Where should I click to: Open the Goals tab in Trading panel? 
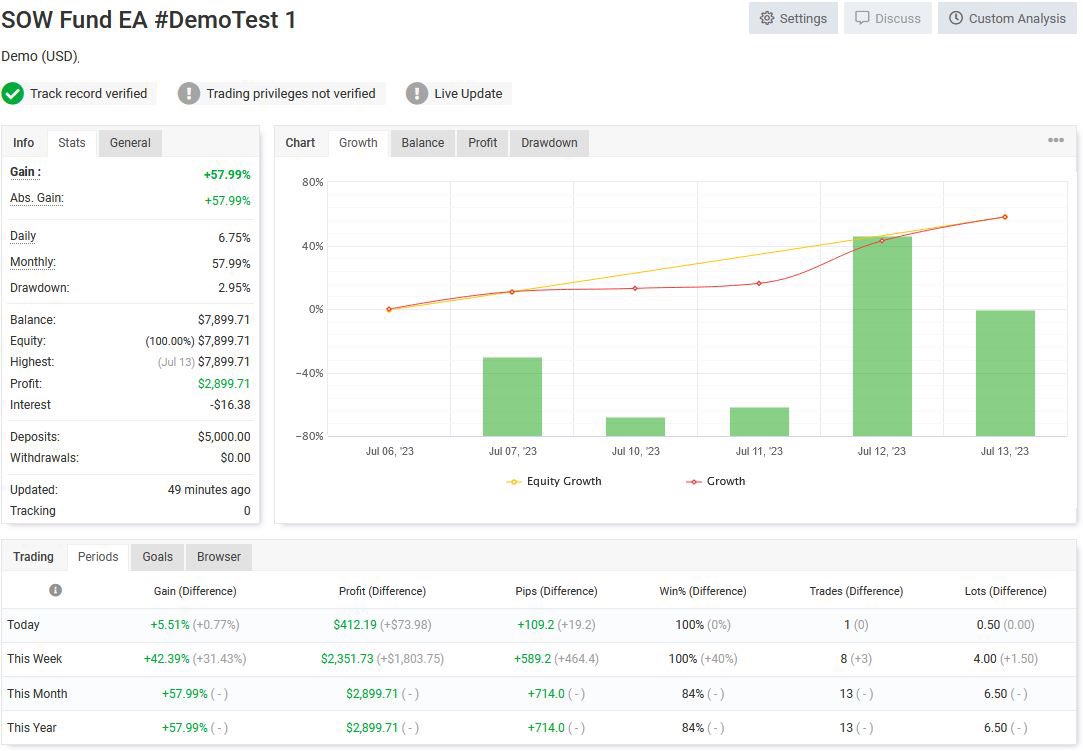tap(157, 557)
